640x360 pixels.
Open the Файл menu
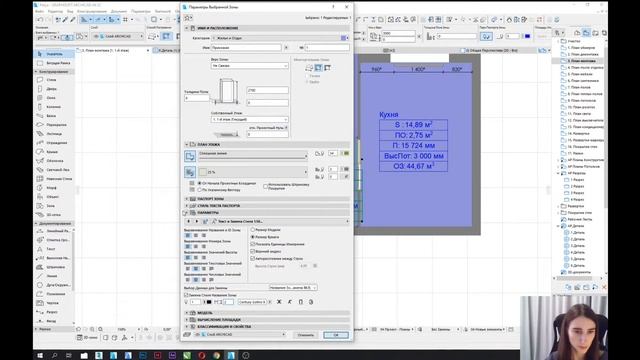click(39, 11)
